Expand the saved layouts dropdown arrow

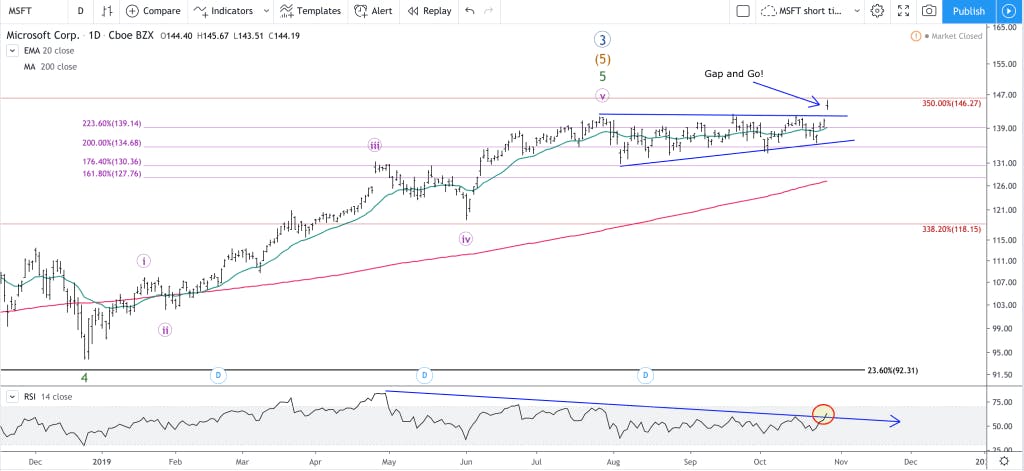click(856, 11)
